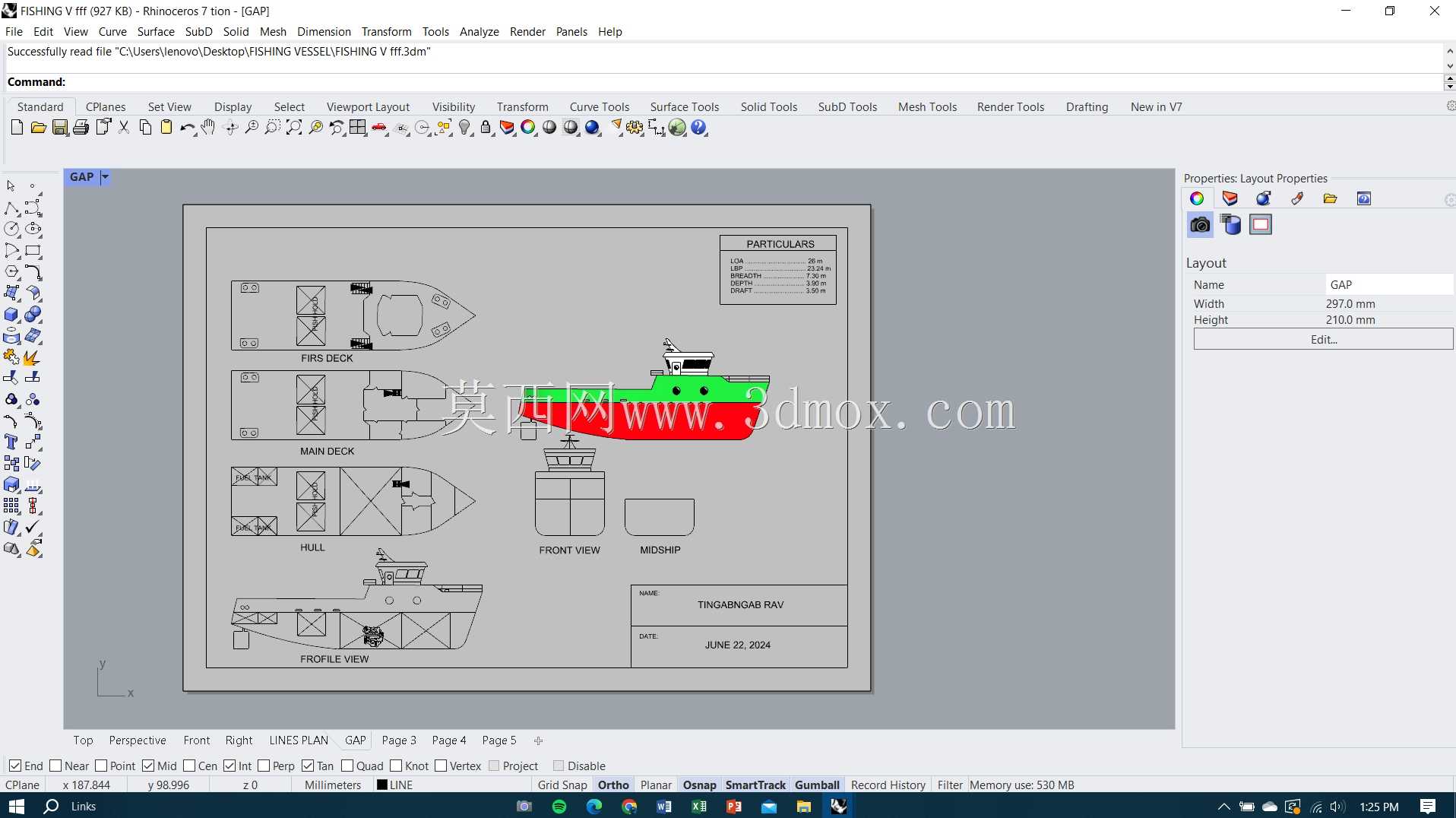This screenshot has width=1456, height=818.
Task: Click the Edit... layout button
Action: click(x=1324, y=339)
